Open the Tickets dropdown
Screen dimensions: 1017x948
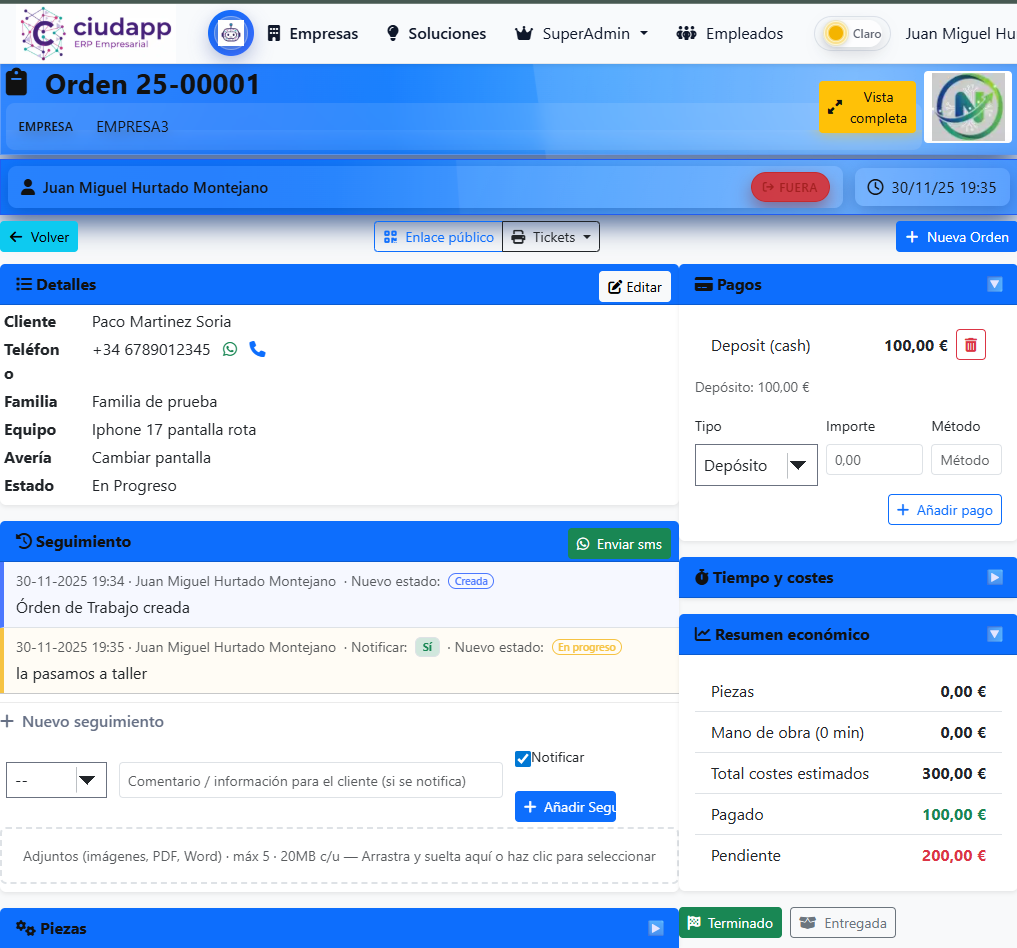551,236
